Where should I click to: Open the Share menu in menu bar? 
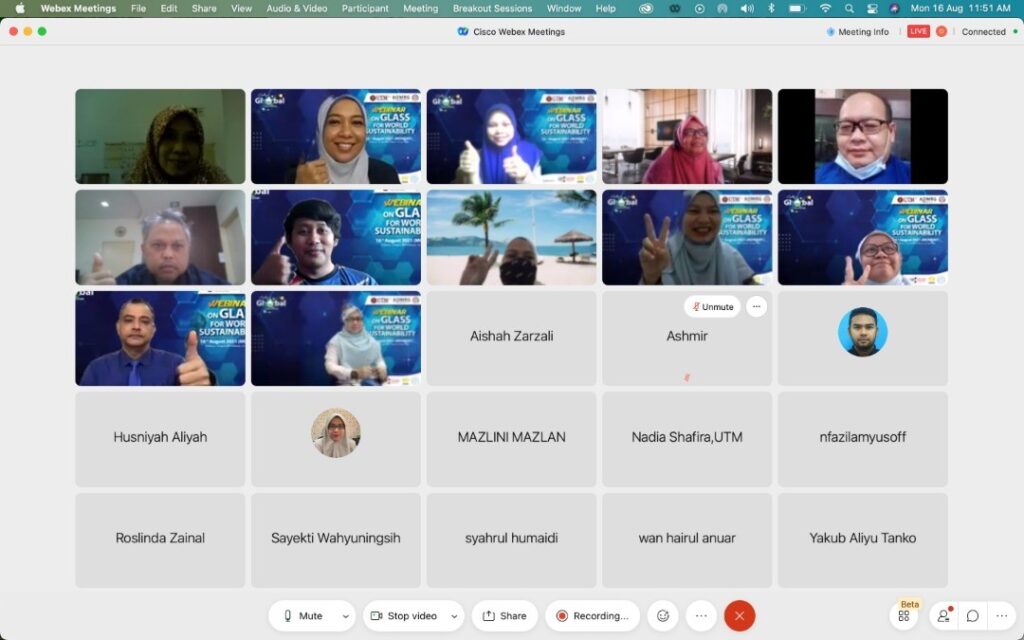204,8
